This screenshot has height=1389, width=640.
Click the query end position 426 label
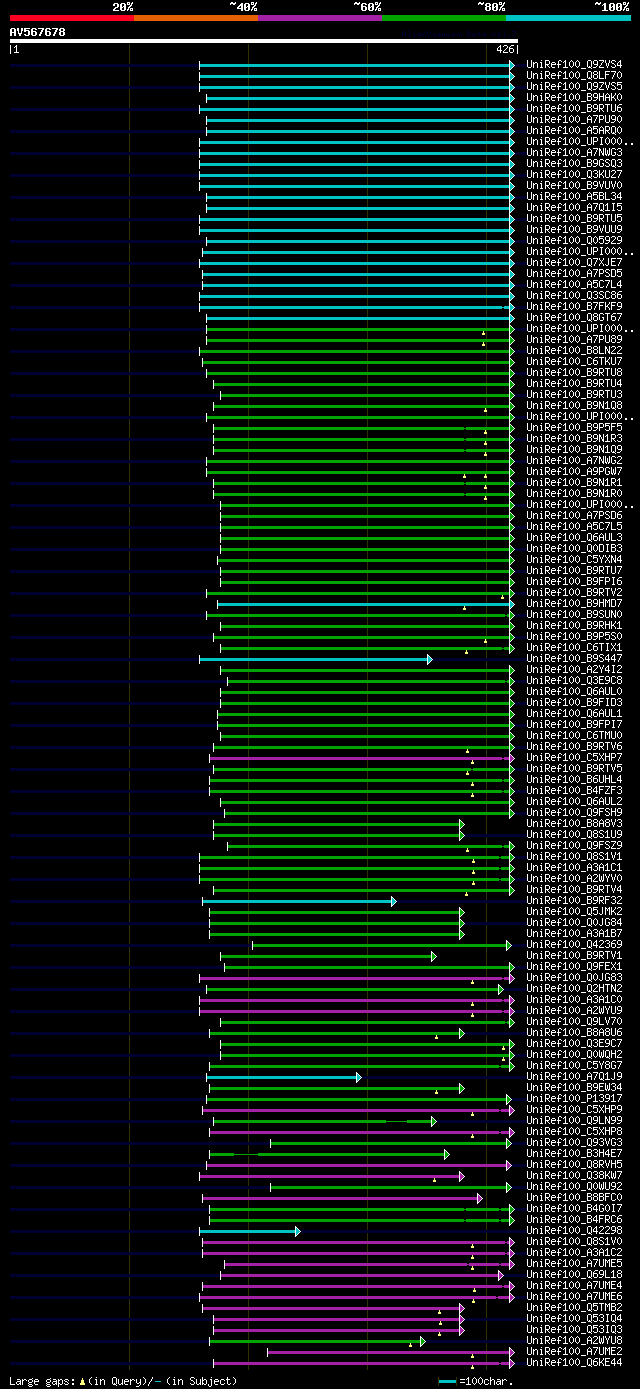[x=506, y=49]
